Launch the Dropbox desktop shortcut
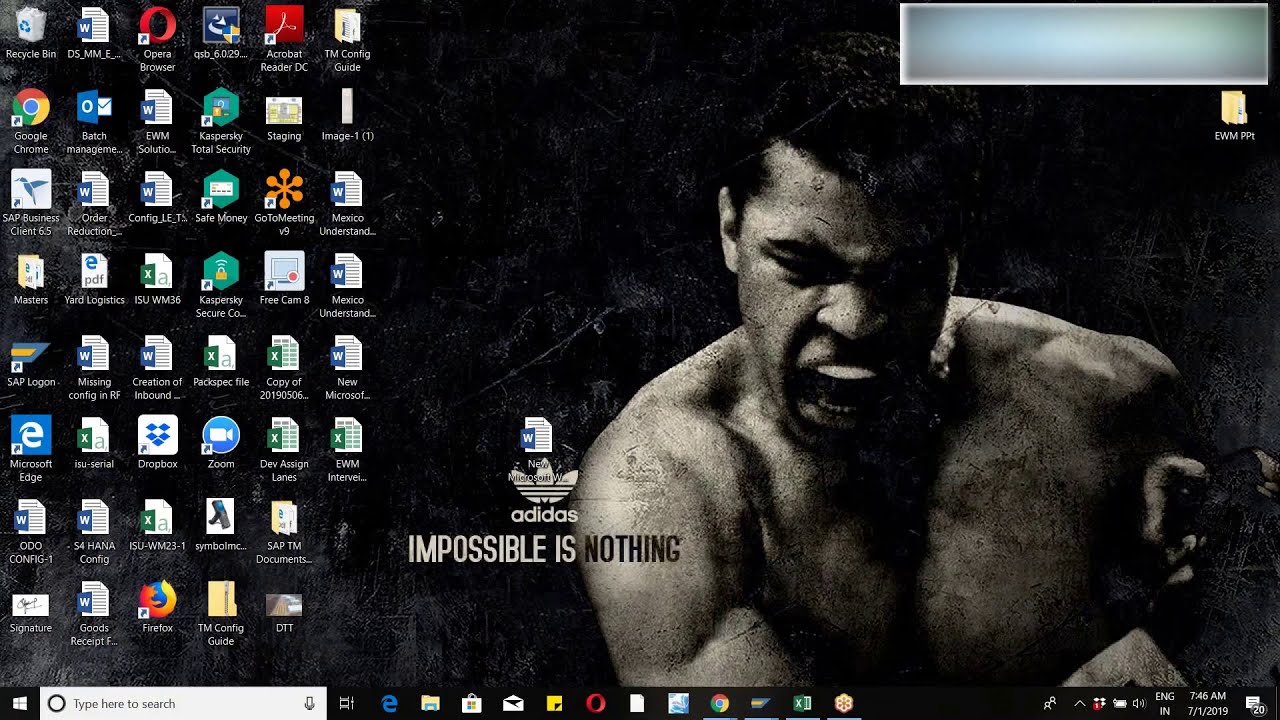The height and width of the screenshot is (720, 1280). tap(157, 444)
